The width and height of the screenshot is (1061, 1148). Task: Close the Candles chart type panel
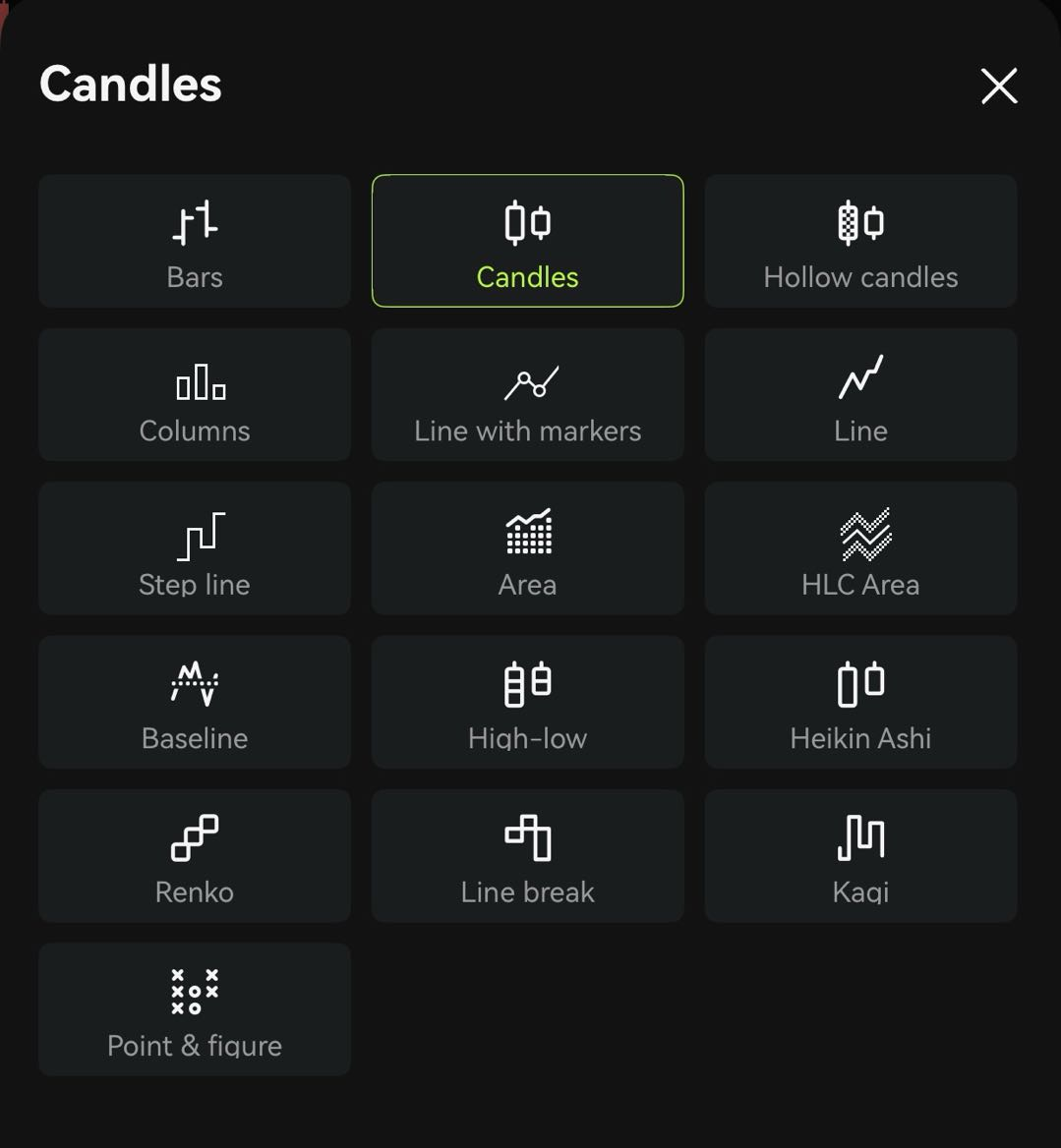pyautogui.click(x=999, y=86)
